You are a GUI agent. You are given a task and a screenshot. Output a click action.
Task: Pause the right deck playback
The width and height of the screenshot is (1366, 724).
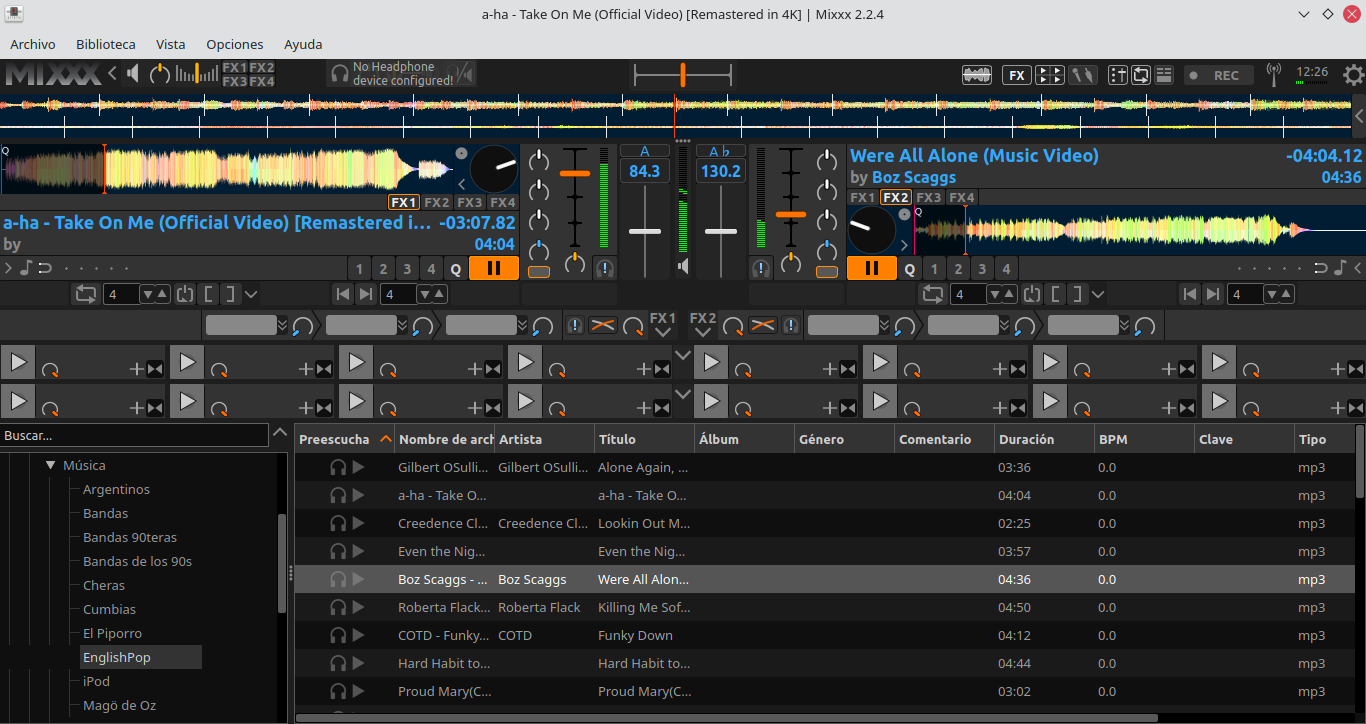coord(872,268)
